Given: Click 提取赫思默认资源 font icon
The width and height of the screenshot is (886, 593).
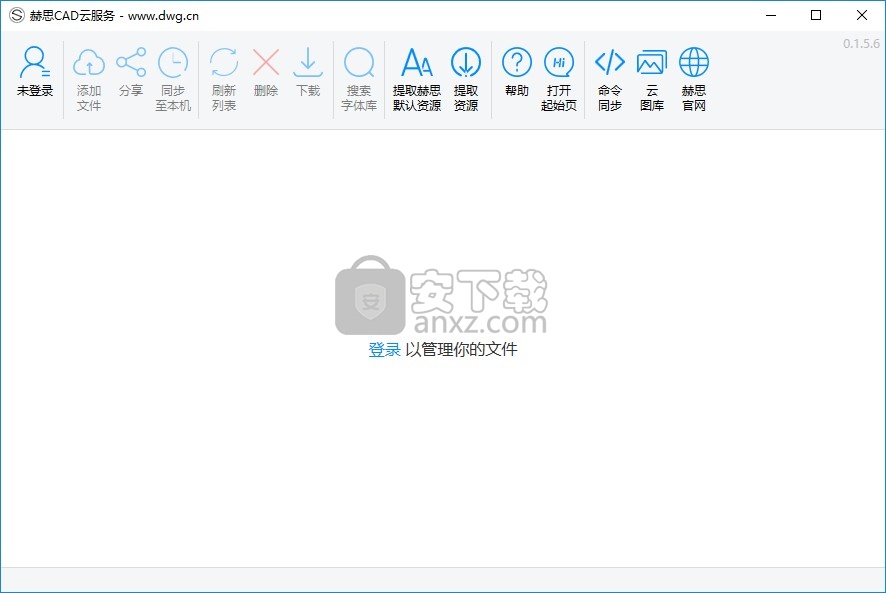Looking at the screenshot, I should (x=416, y=62).
